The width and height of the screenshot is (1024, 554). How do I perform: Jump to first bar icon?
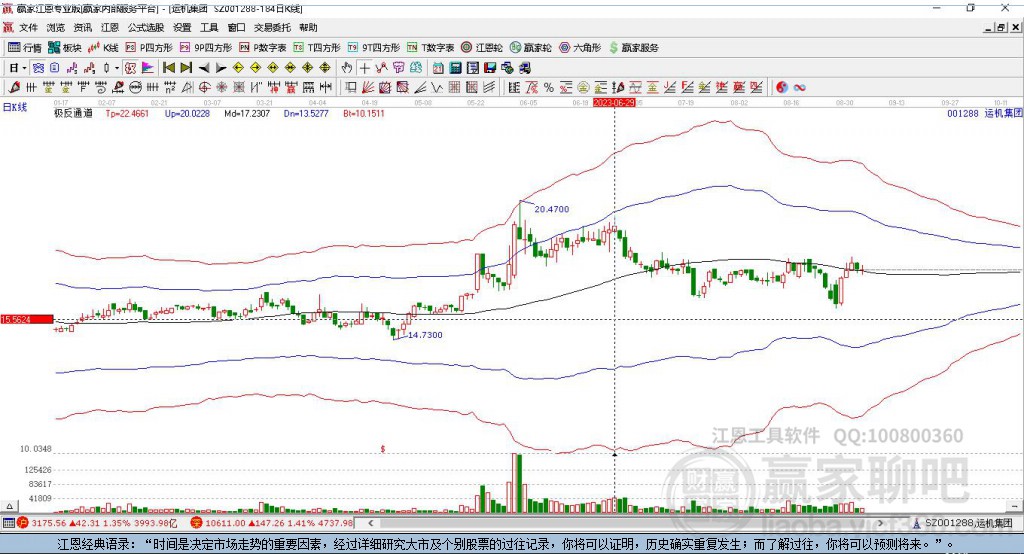coord(168,68)
